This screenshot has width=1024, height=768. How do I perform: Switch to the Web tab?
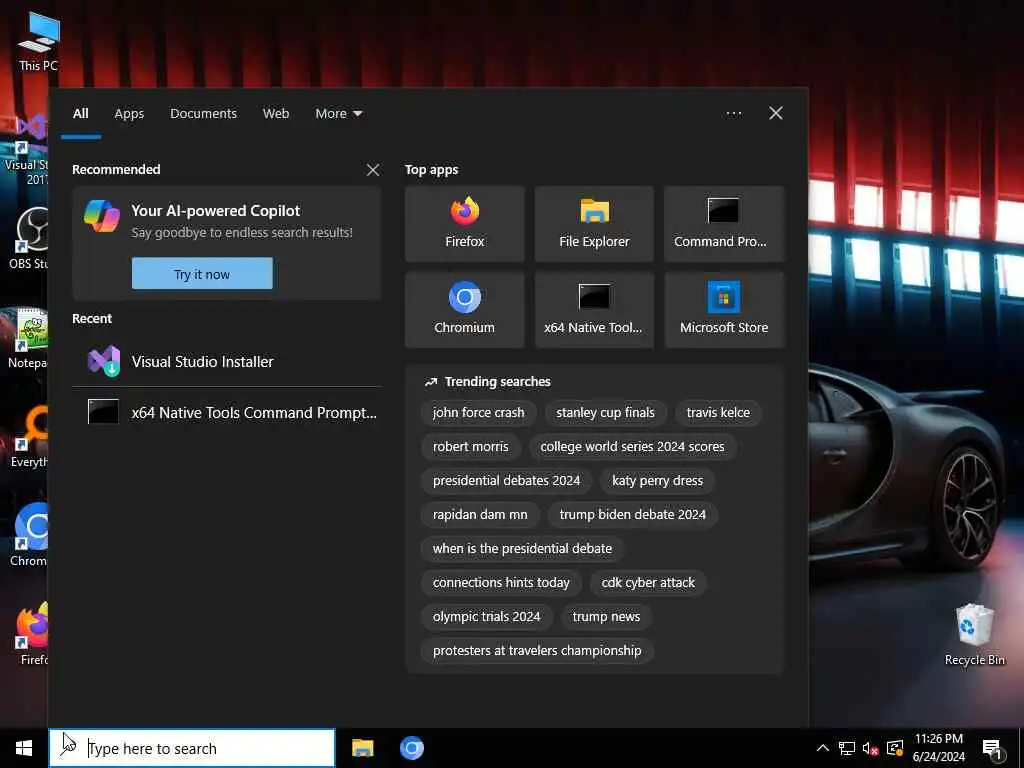276,113
